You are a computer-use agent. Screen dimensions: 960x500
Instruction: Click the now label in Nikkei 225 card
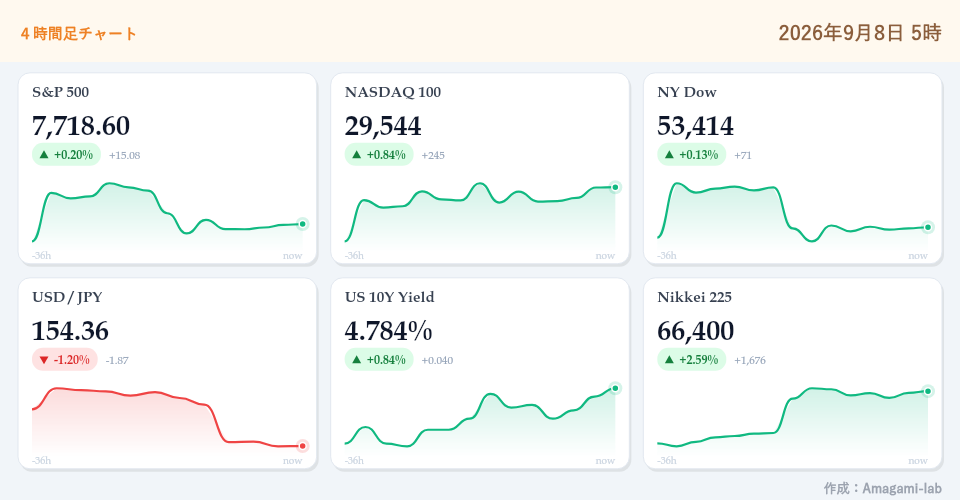click(x=918, y=461)
